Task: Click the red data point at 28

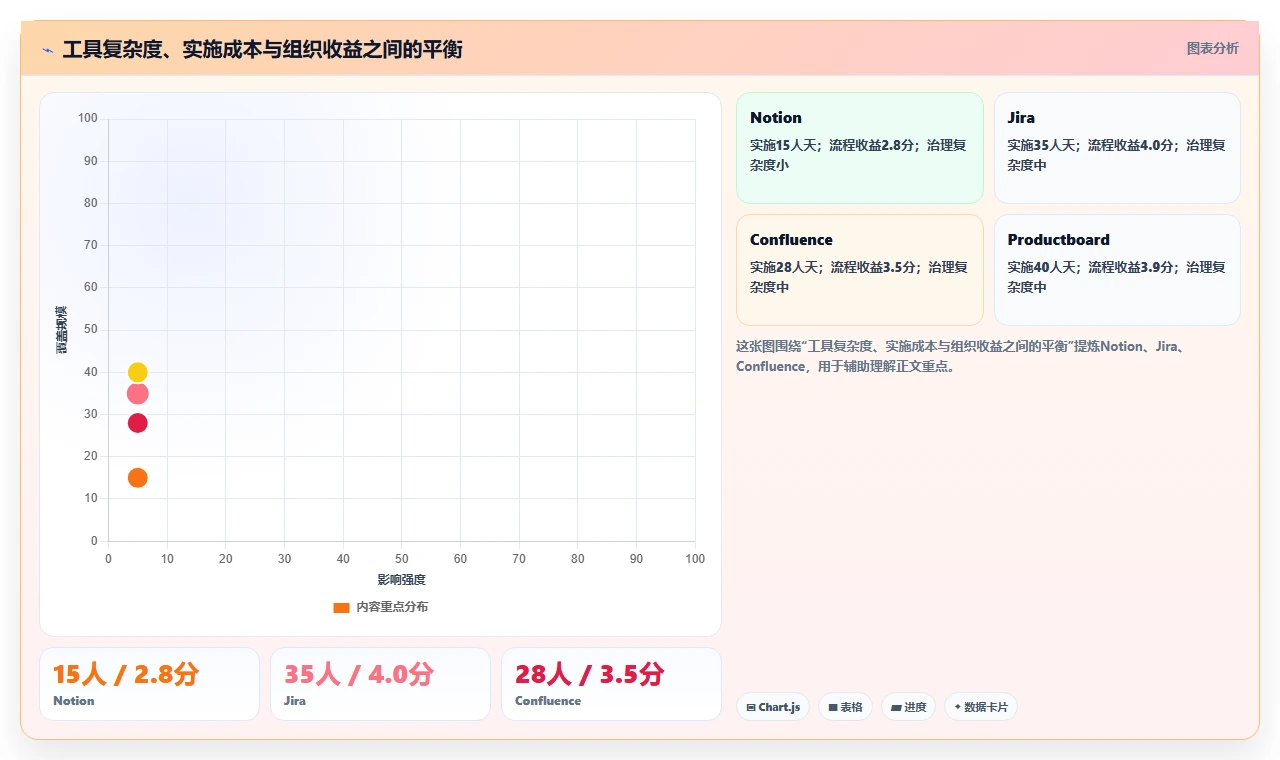Action: [138, 423]
